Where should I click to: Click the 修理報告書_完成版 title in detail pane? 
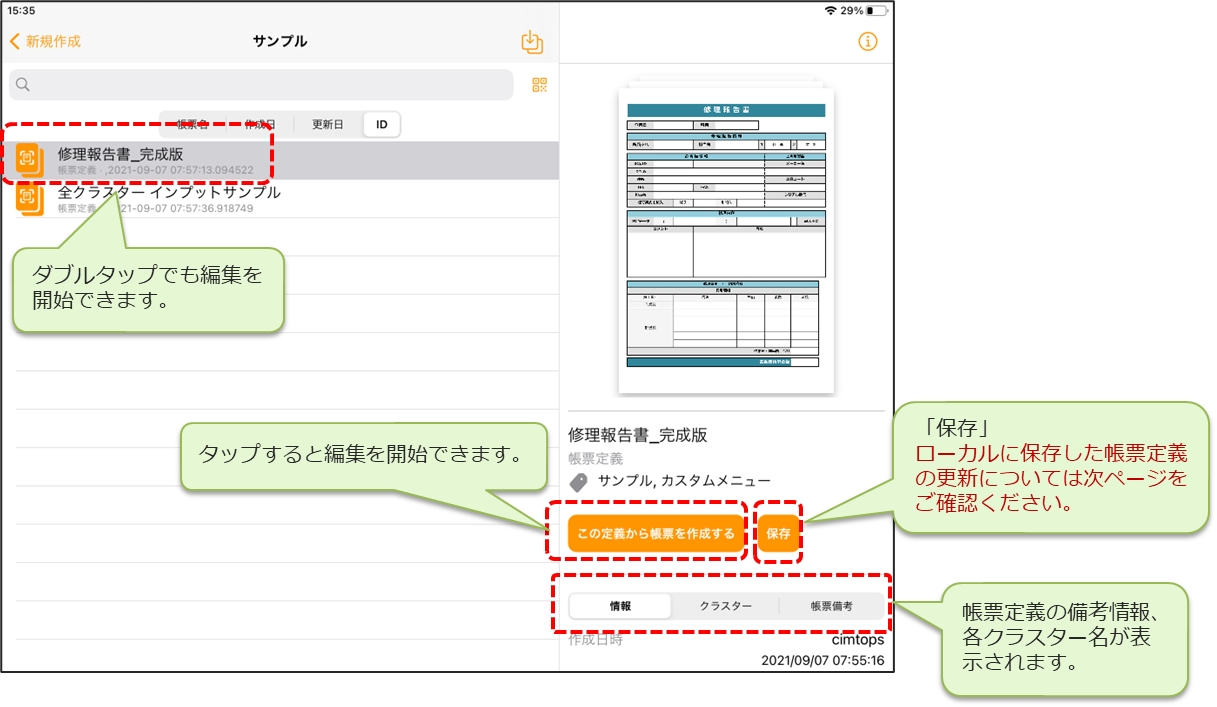(638, 435)
